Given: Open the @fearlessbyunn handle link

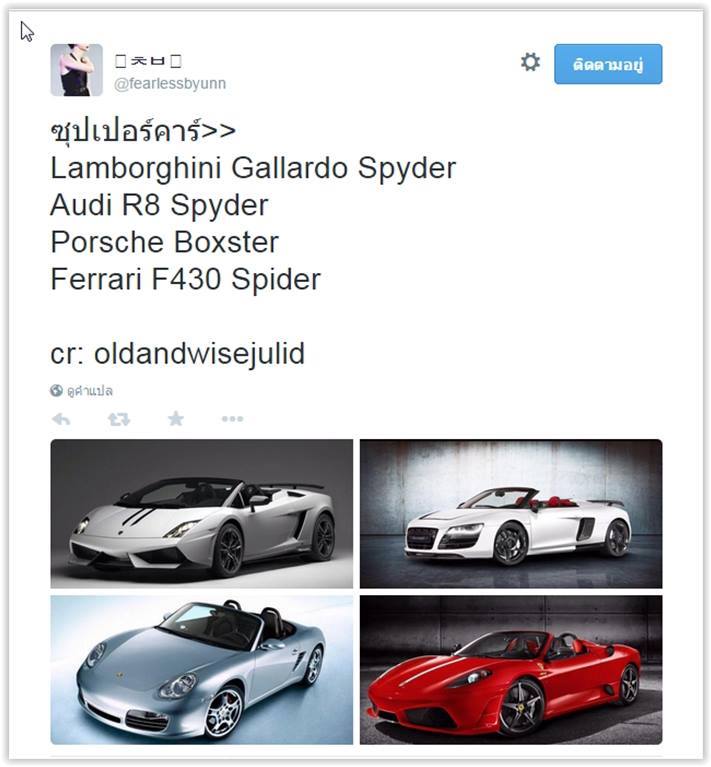Looking at the screenshot, I should pyautogui.click(x=170, y=84).
